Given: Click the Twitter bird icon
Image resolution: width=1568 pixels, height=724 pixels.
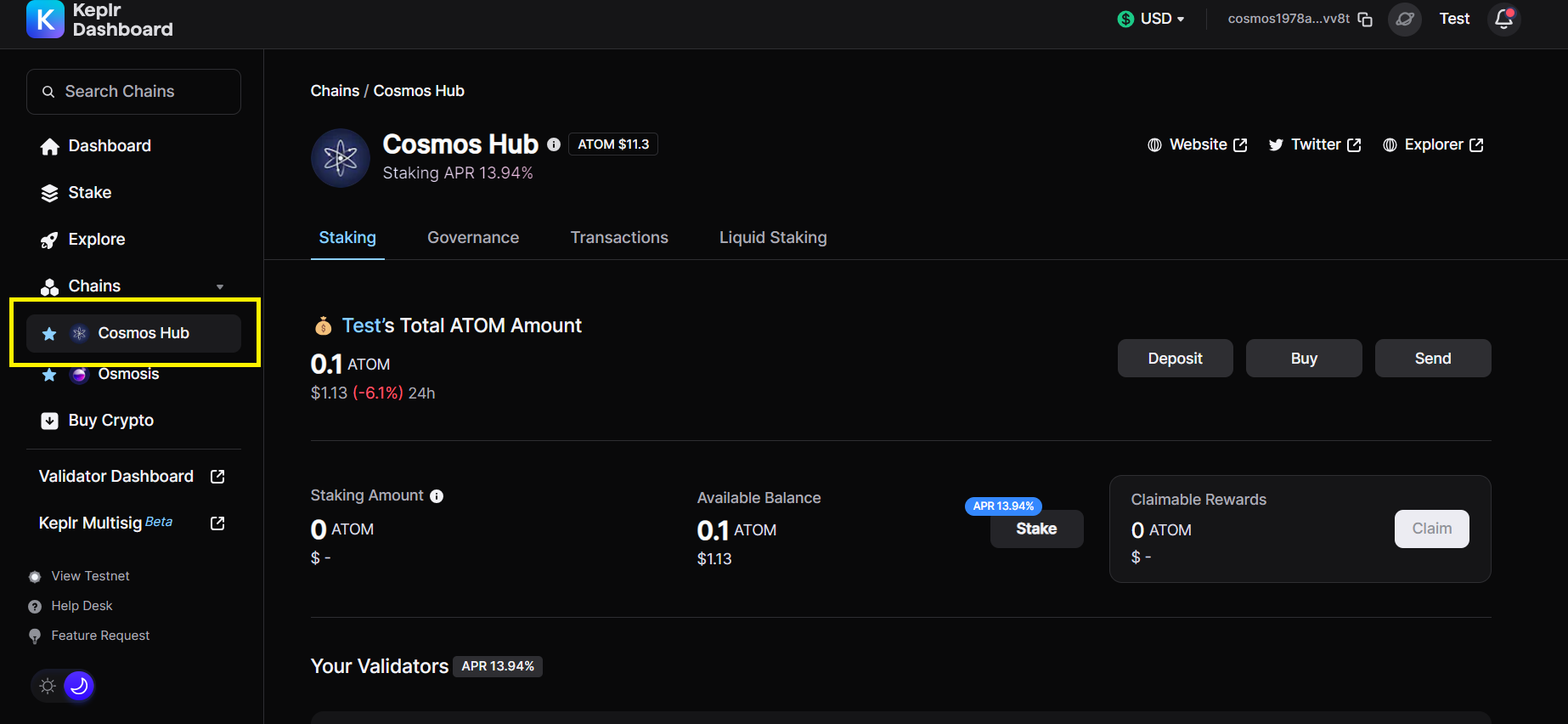Looking at the screenshot, I should click(1276, 145).
